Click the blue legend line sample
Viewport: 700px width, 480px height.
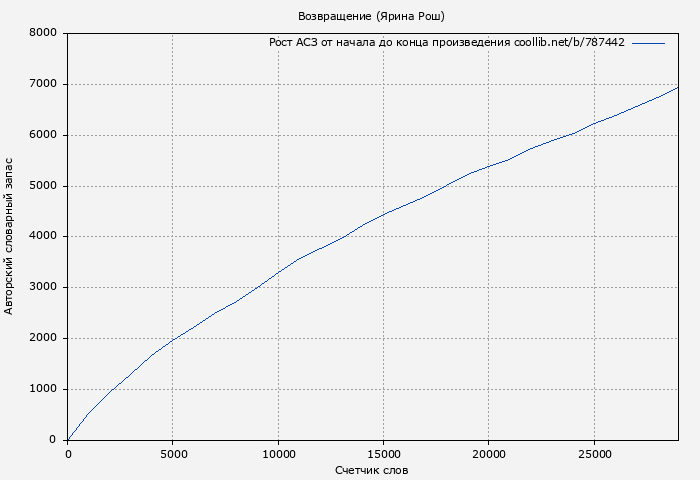coord(648,43)
